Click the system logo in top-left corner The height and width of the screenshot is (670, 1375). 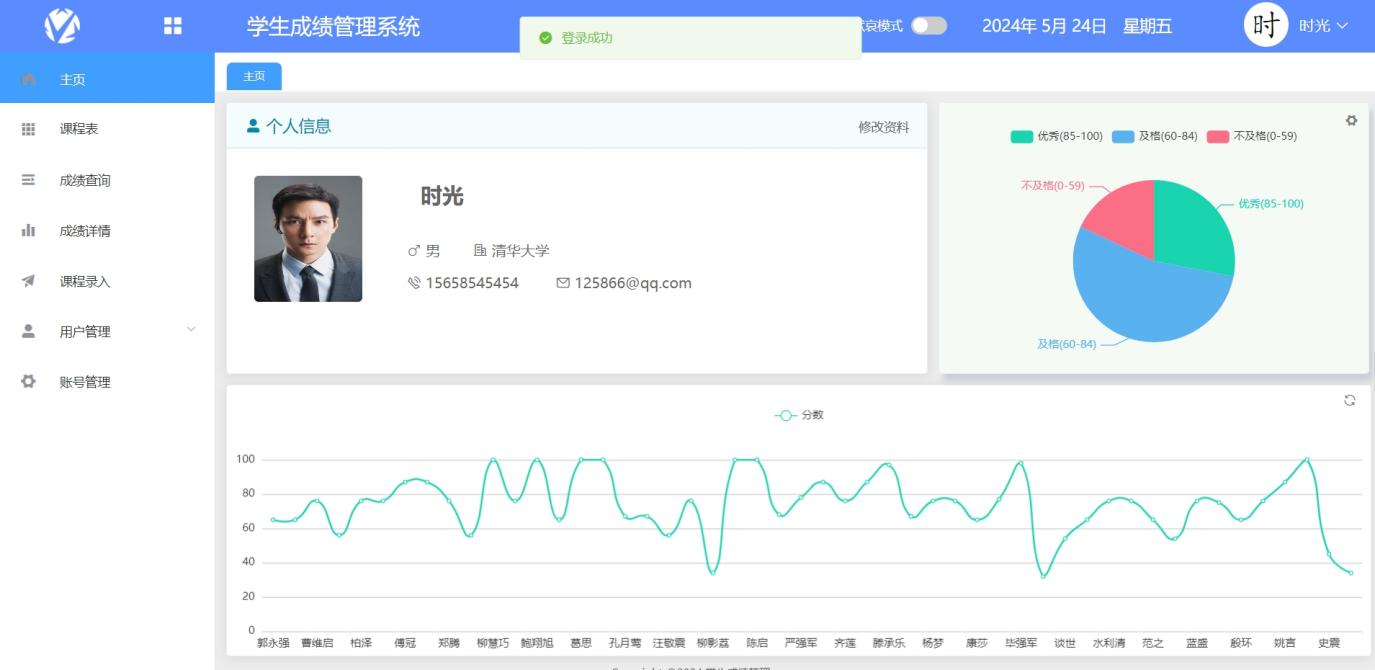point(62,25)
